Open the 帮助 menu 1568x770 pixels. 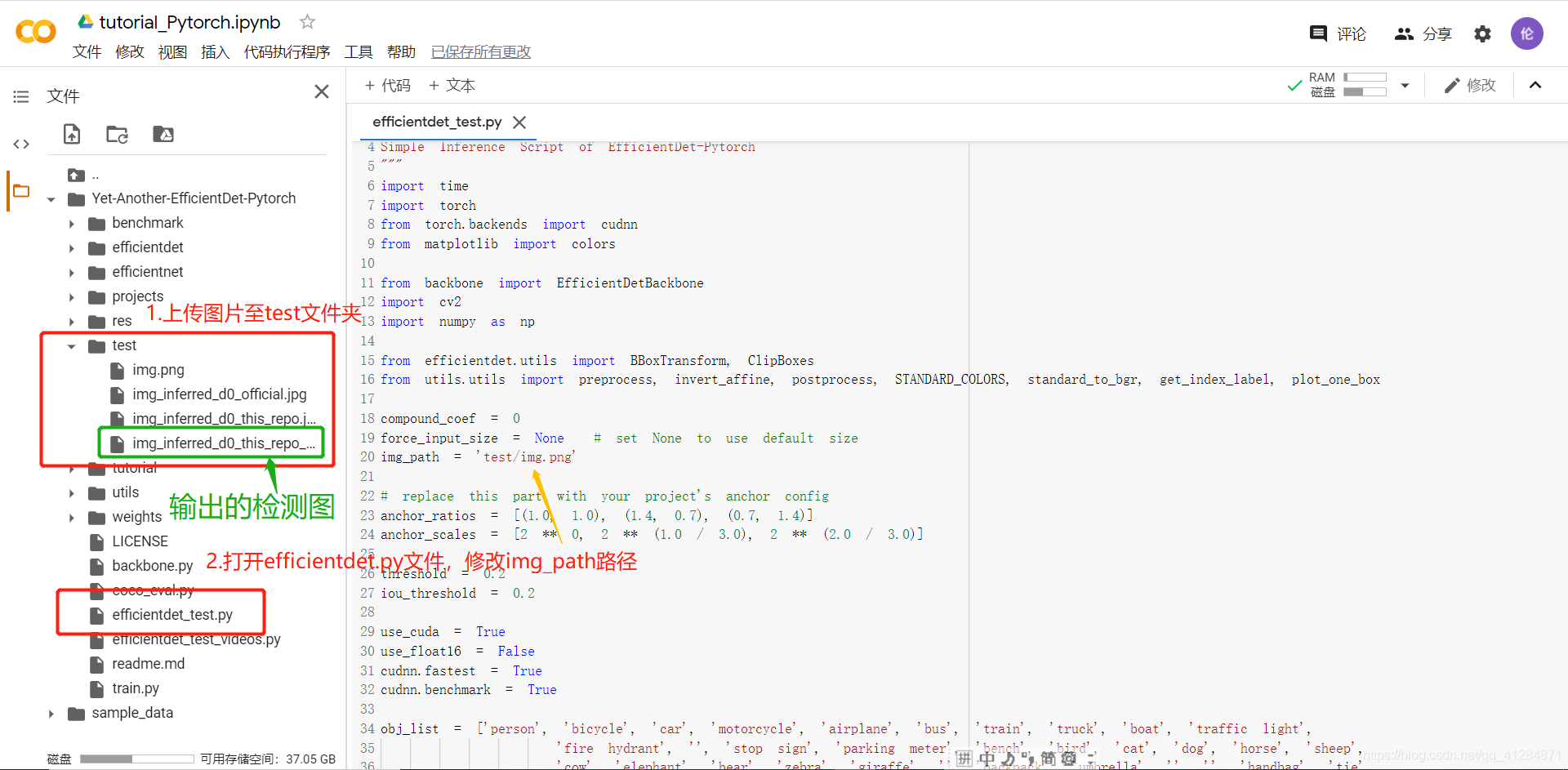(x=401, y=52)
